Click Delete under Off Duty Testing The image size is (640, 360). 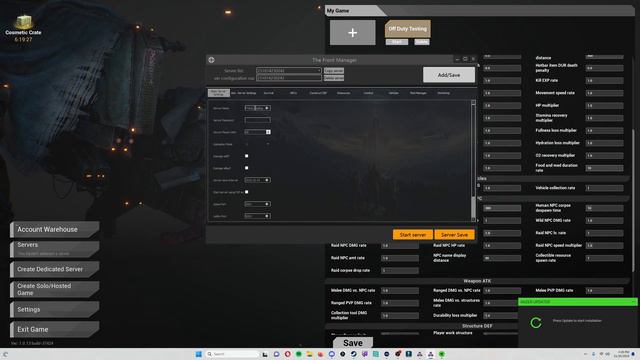[422, 42]
